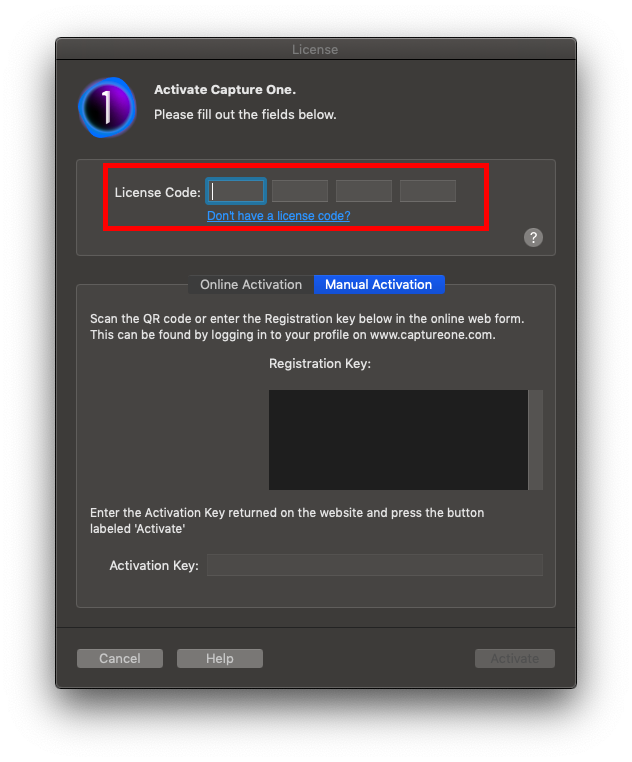632x762 pixels.
Task: Focus the first License Code field
Action: 236,191
